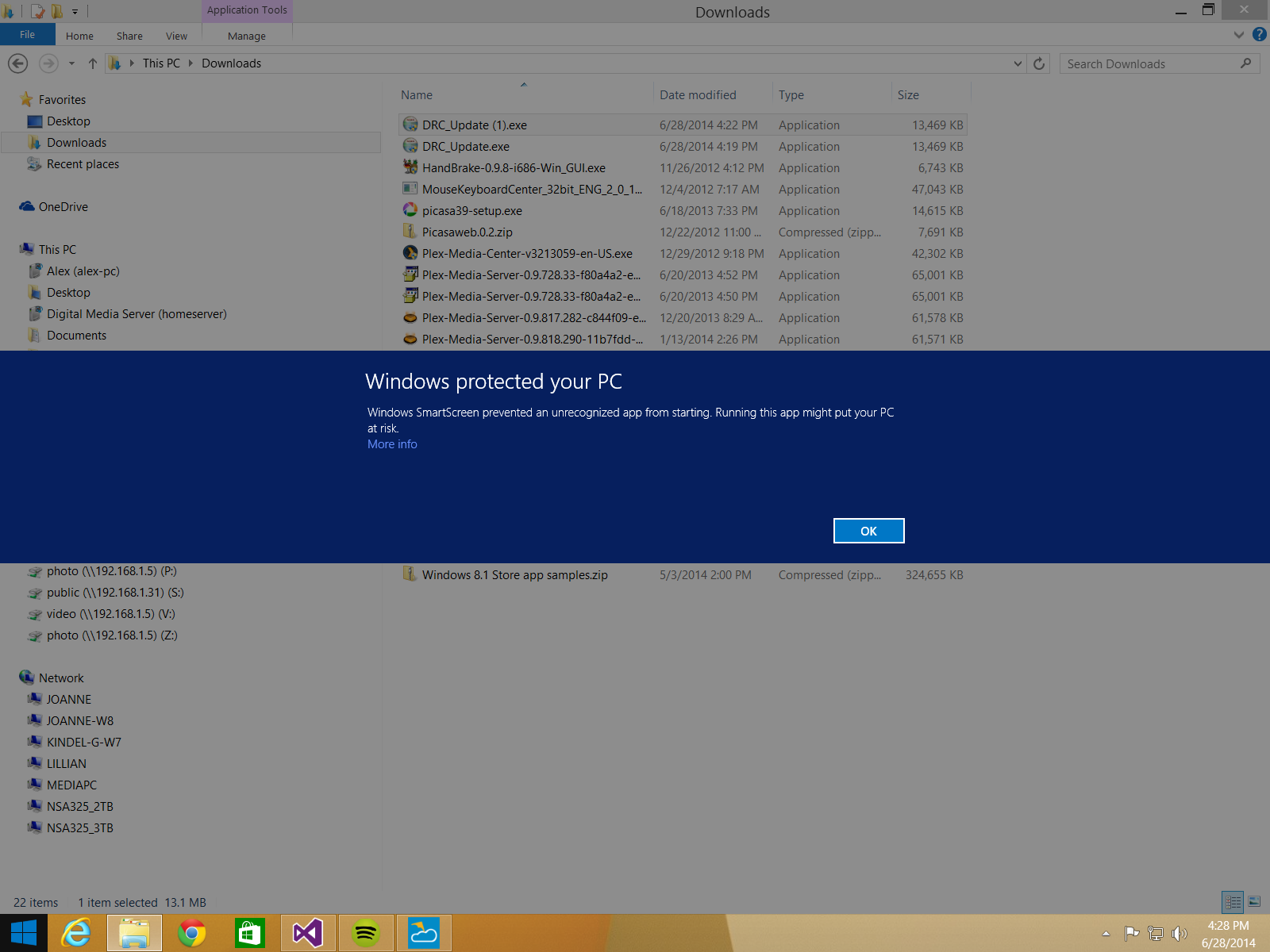Click the Downloads breadcrumb in address bar

point(231,63)
